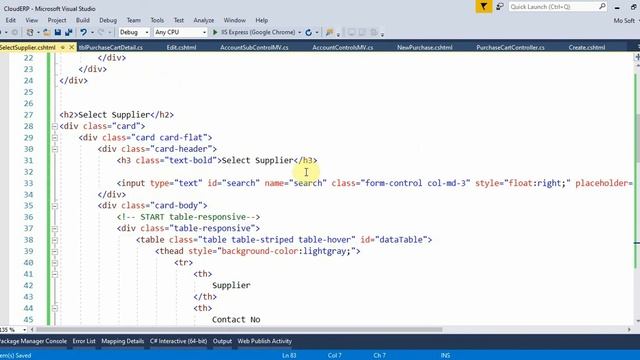
Task: Click the Open File toolbar icon
Action: coord(47,32)
